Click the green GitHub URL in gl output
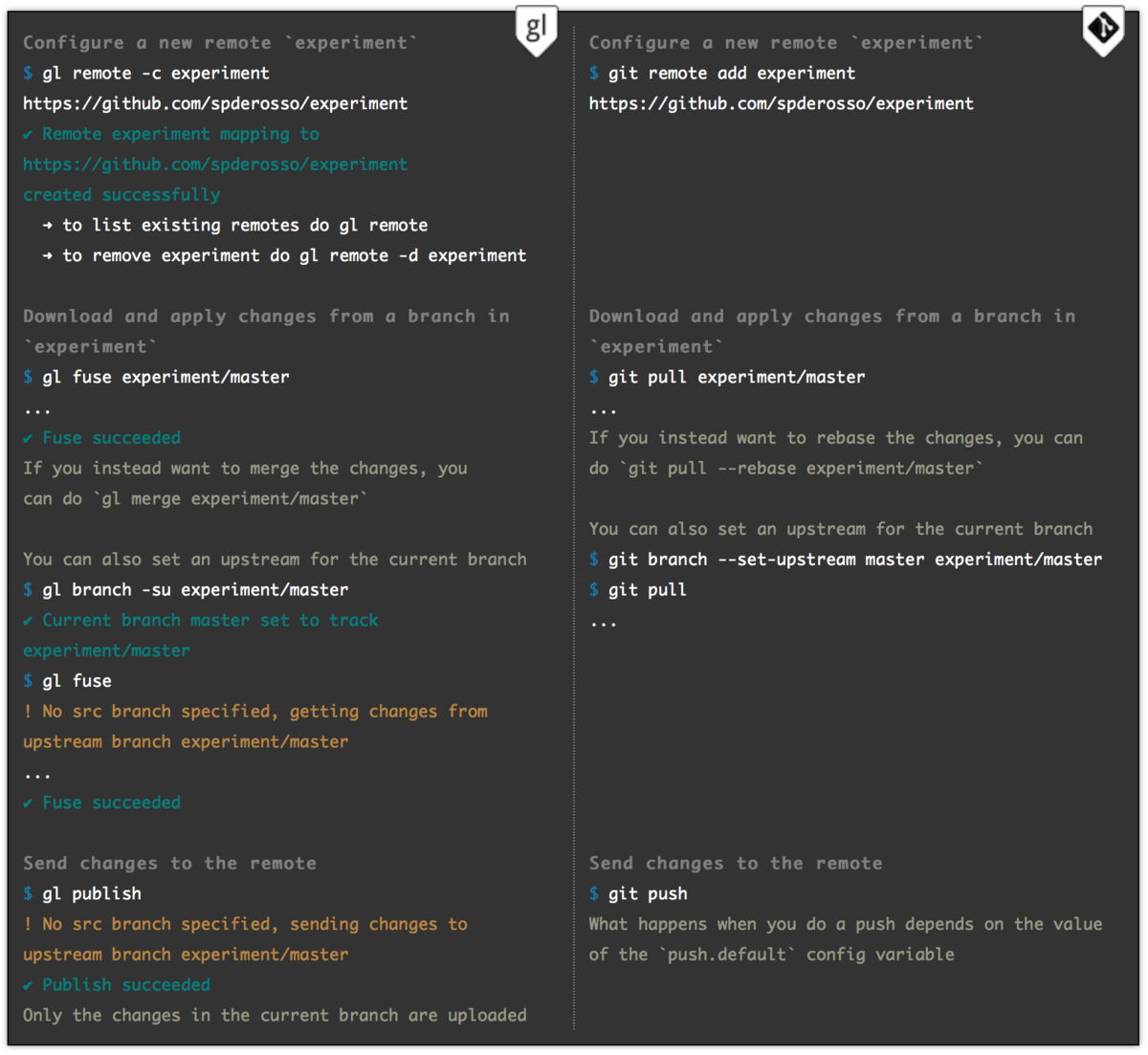 (215, 165)
